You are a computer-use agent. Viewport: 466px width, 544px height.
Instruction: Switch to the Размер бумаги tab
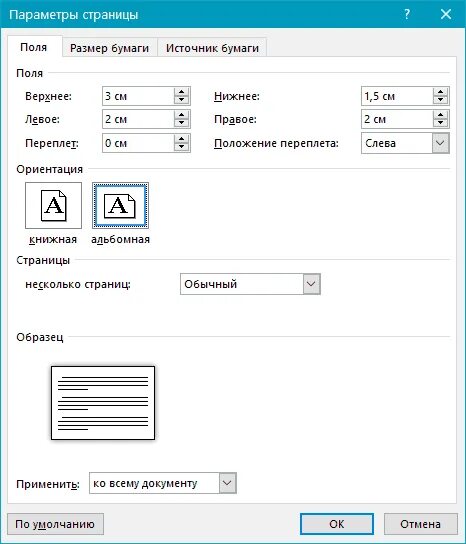[x=109, y=48]
